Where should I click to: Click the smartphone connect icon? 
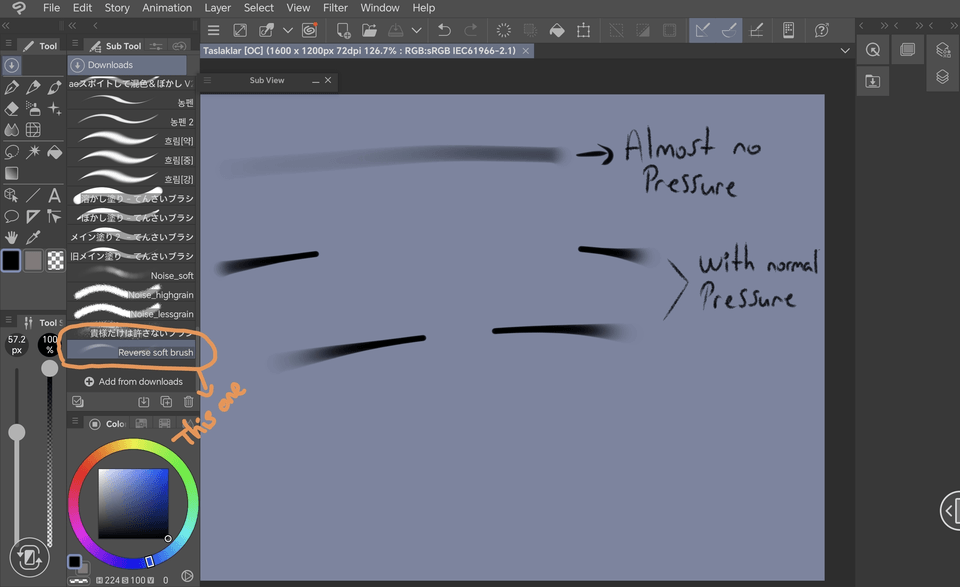[x=789, y=30]
